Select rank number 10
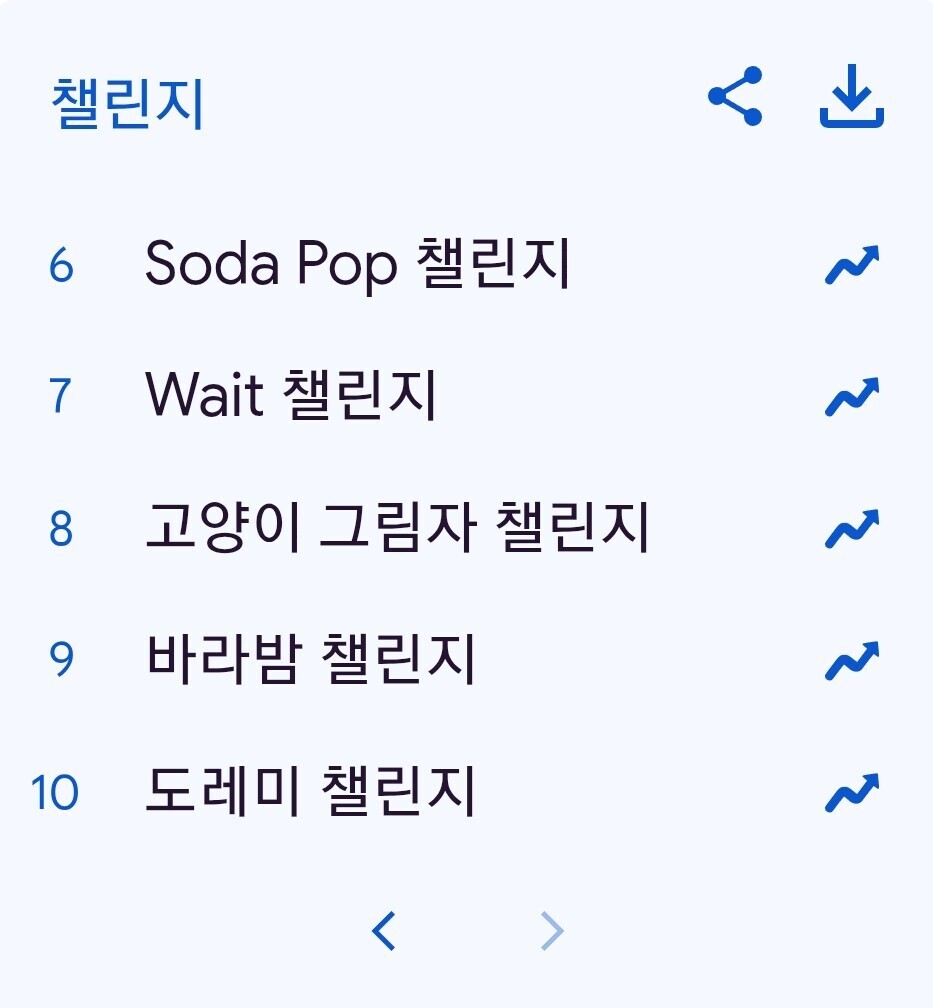Viewport: 933px width, 1008px height. (x=55, y=792)
